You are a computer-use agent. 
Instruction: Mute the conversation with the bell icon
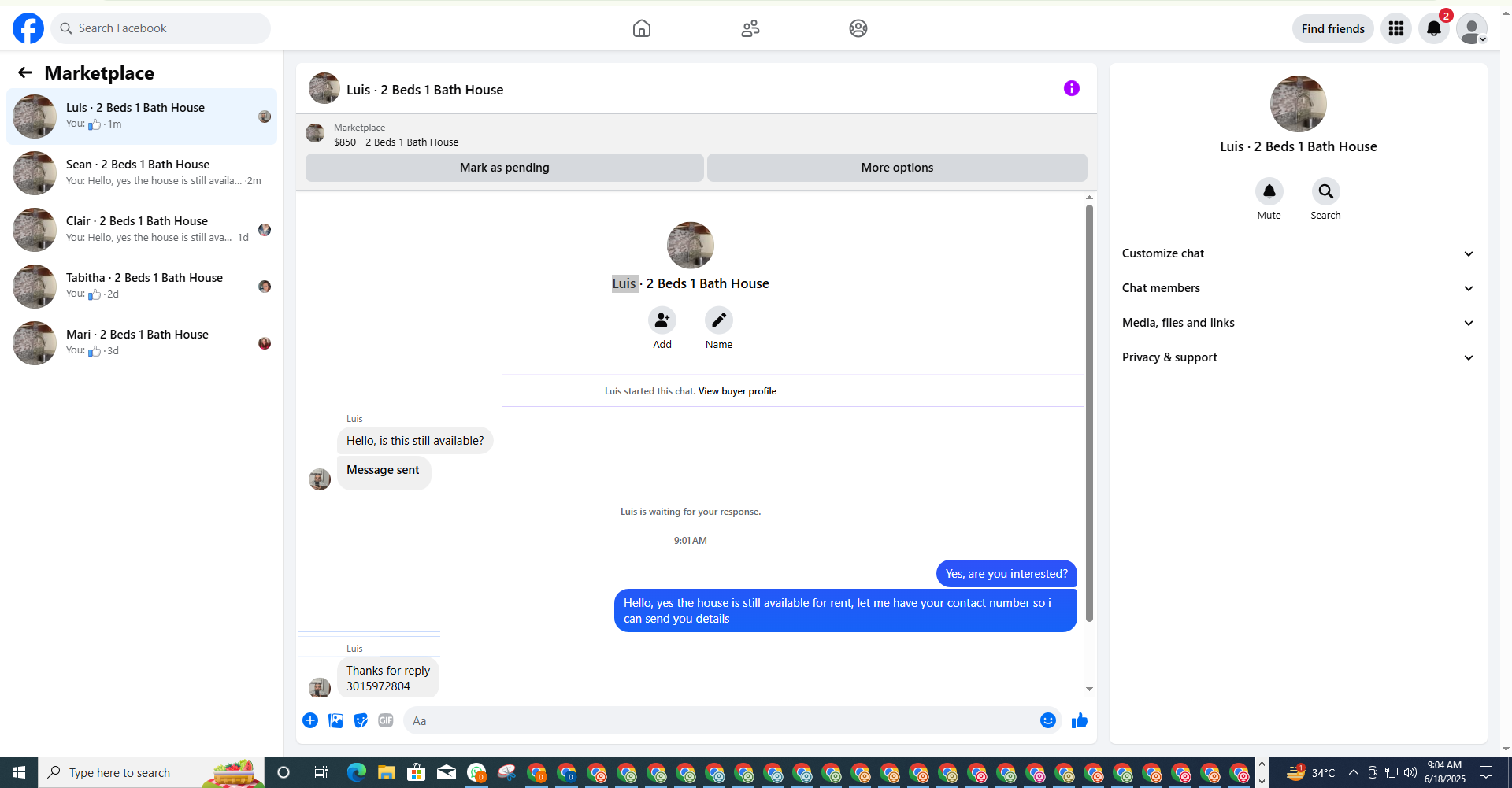coord(1269,191)
